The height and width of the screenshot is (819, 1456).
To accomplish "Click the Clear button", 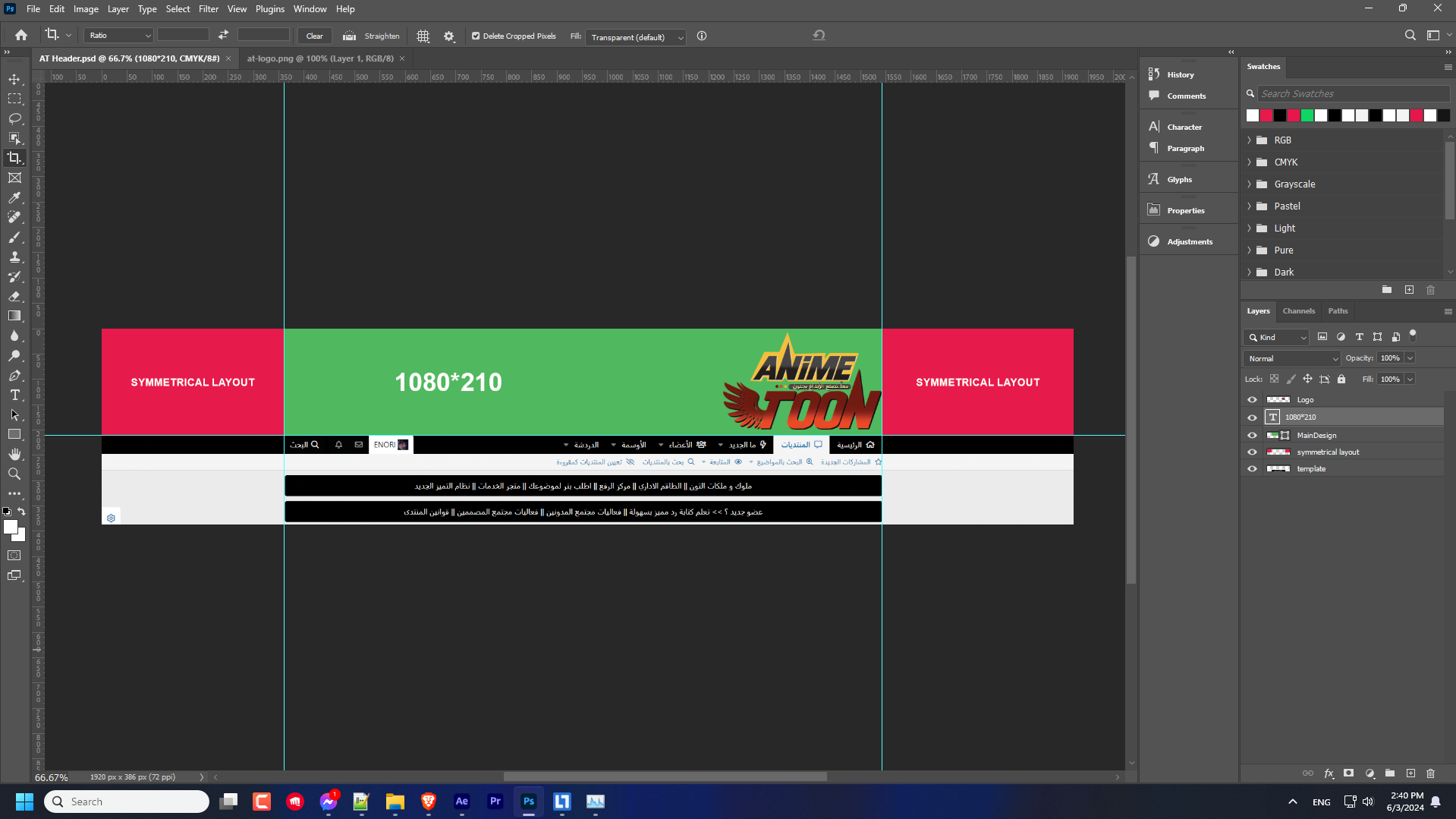I will 315,36.
